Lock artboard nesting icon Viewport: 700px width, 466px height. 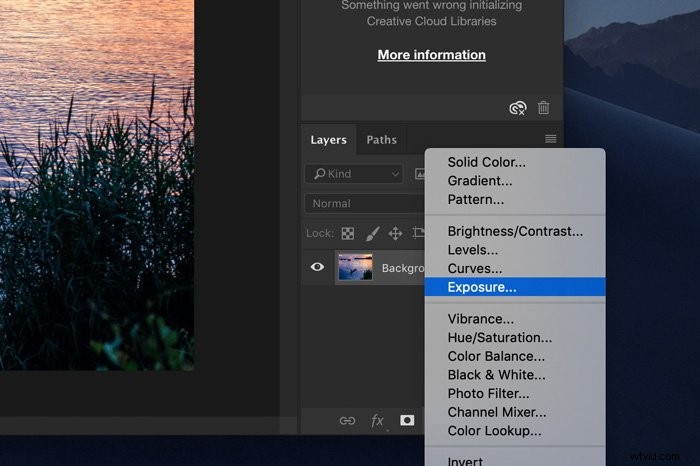coord(418,233)
